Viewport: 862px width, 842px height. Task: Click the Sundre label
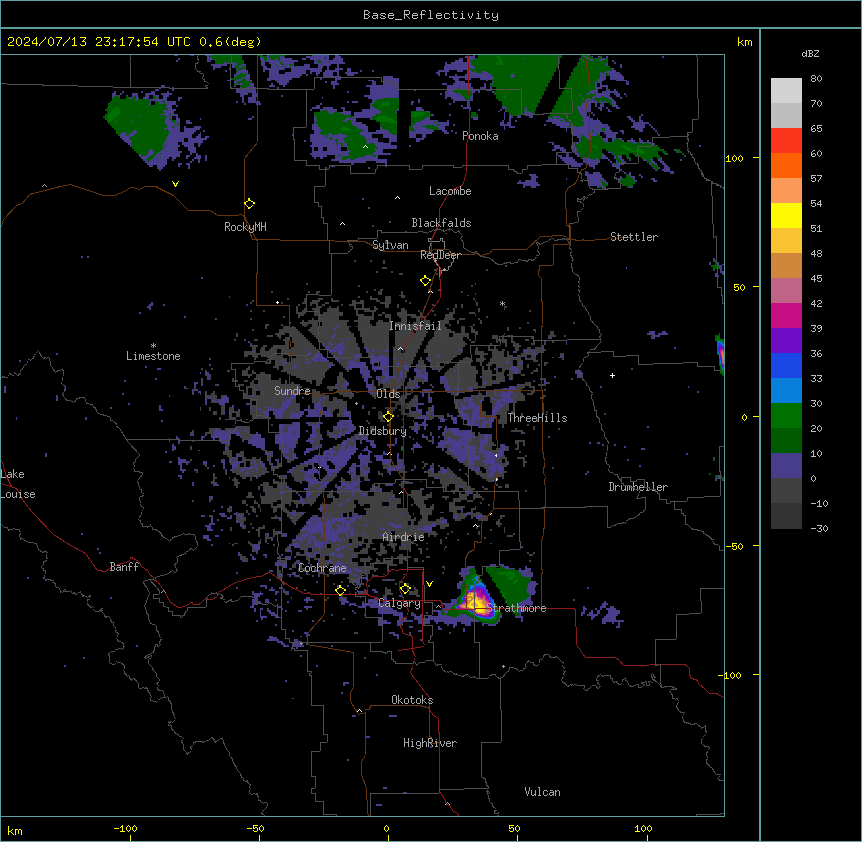click(292, 391)
